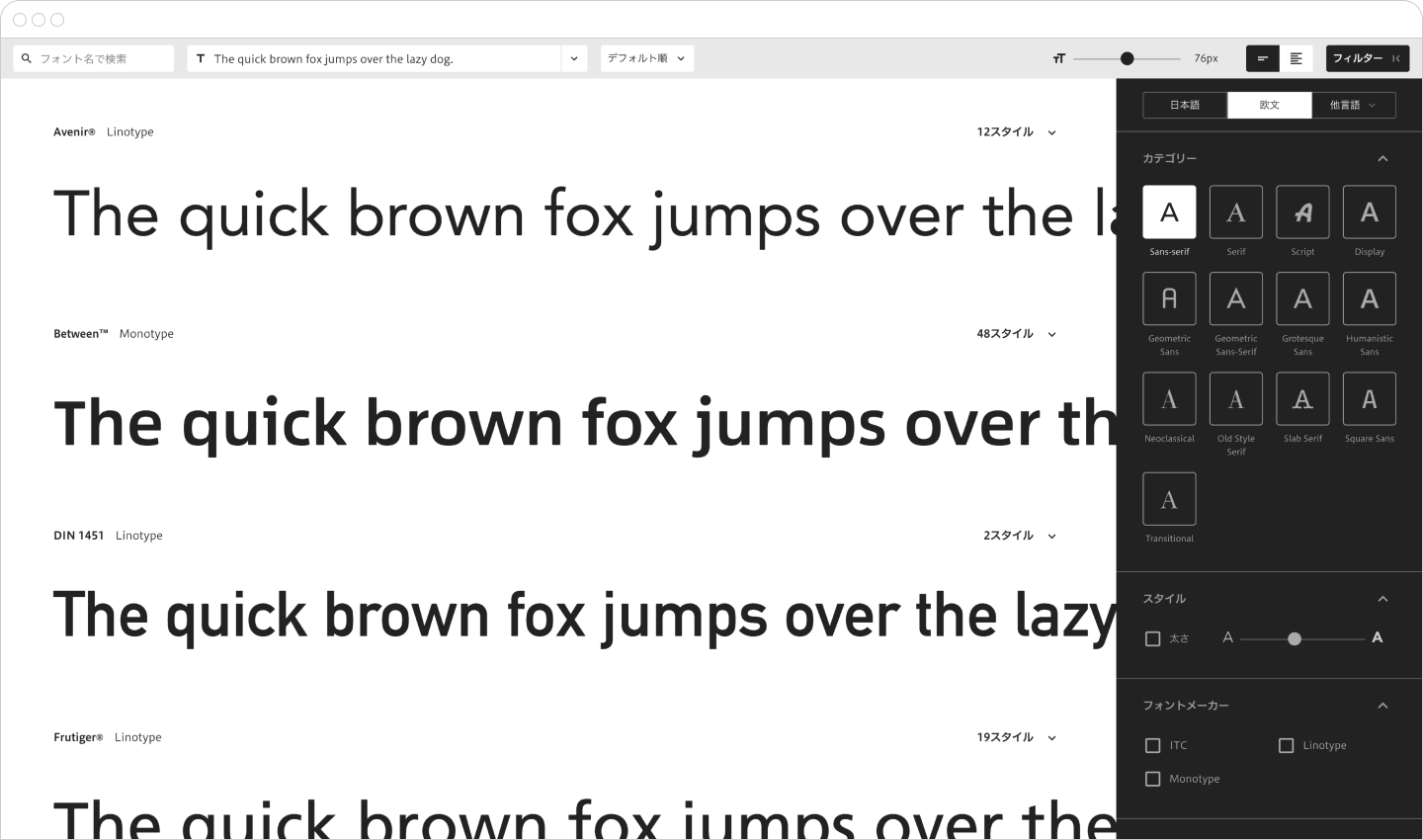Choose the Humanistic Sans category tile
Screen dimensions: 1423x840
pyautogui.click(x=1370, y=298)
